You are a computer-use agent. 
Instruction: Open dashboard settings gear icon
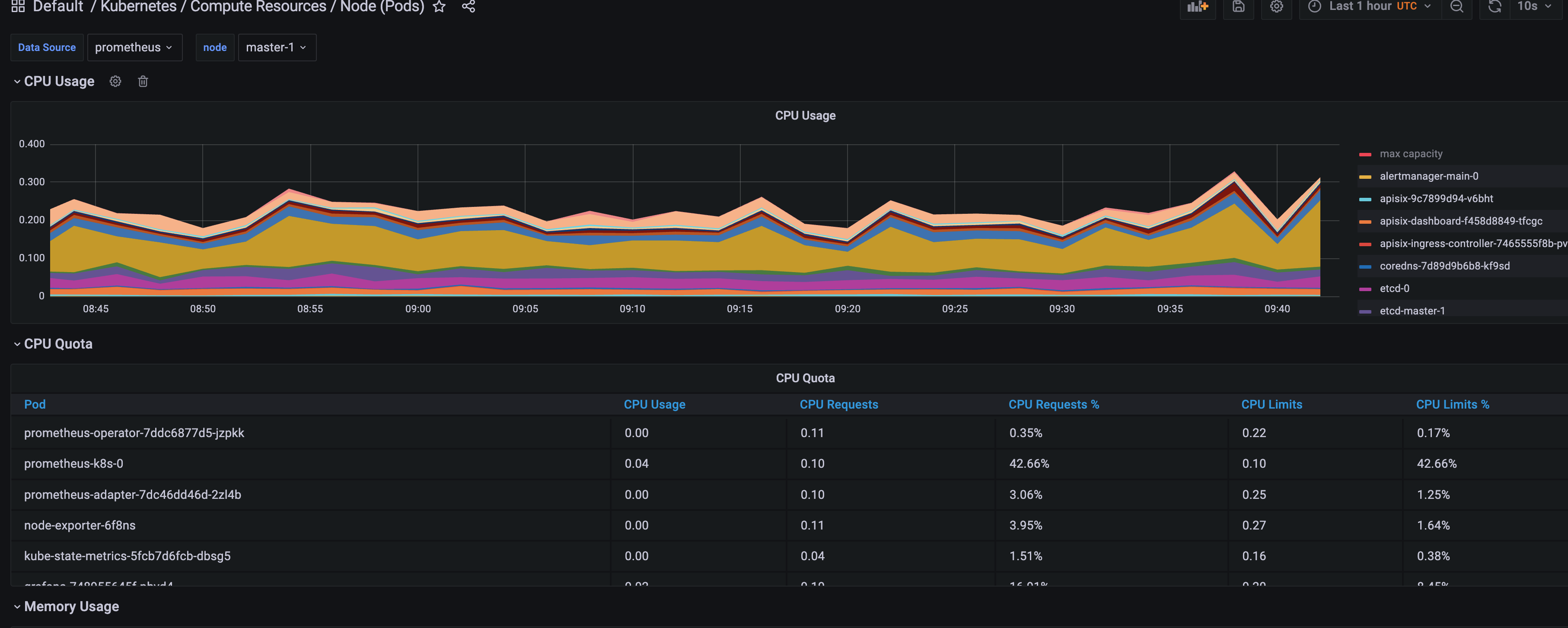point(1276,6)
